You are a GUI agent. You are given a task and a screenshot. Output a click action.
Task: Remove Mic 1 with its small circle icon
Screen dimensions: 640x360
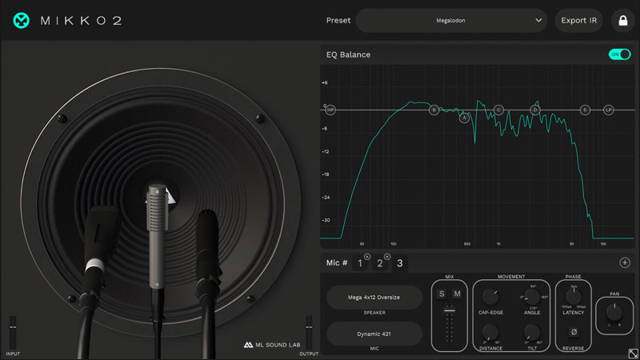(367, 257)
